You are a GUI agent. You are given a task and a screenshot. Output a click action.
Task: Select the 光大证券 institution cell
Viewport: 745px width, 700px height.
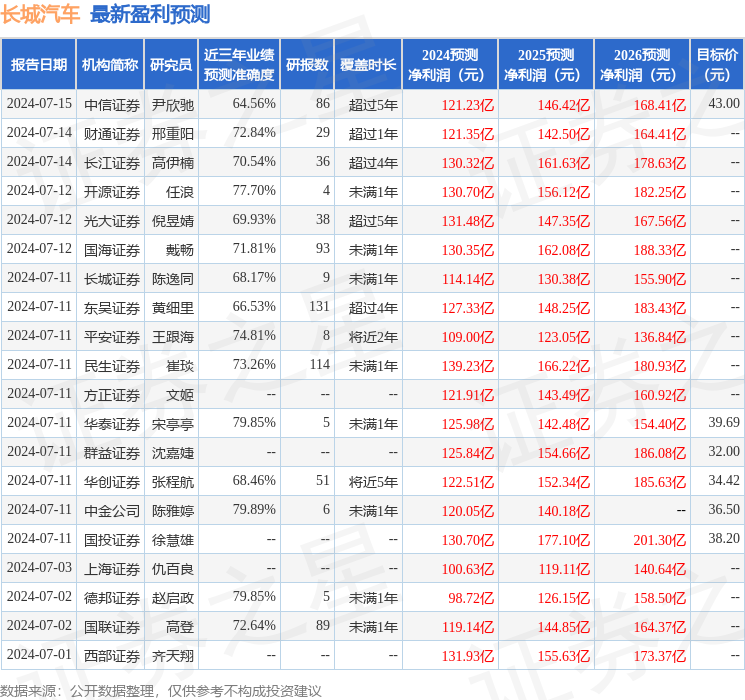pyautogui.click(x=112, y=221)
